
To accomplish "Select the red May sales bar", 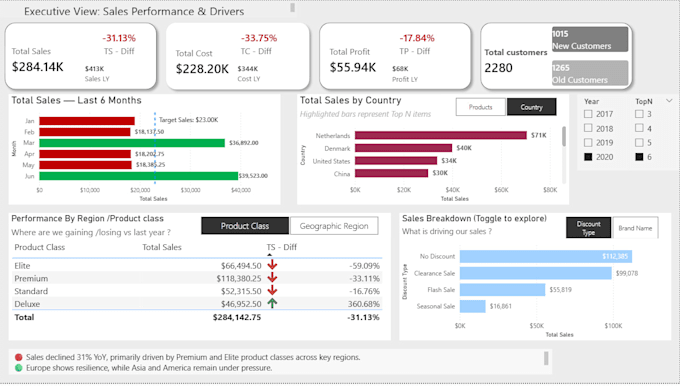I will pyautogui.click(x=85, y=165).
